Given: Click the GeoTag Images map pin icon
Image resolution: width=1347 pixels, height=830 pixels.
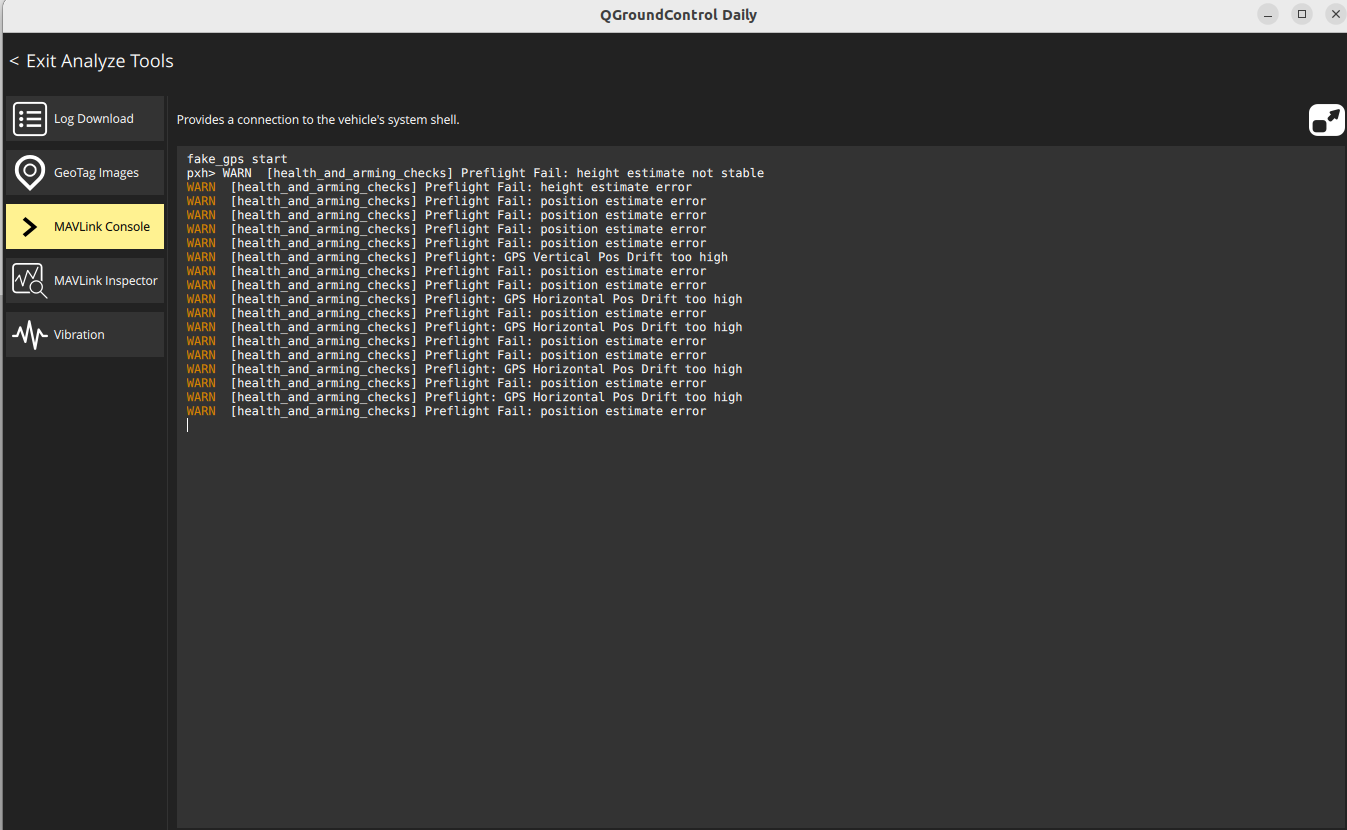Looking at the screenshot, I should click(30, 173).
